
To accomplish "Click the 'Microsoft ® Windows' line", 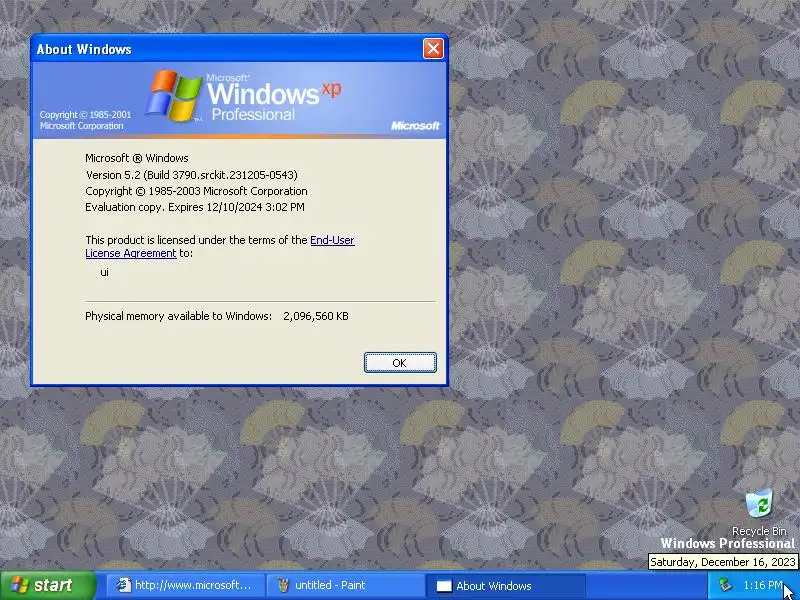I will pyautogui.click(x=137, y=158).
